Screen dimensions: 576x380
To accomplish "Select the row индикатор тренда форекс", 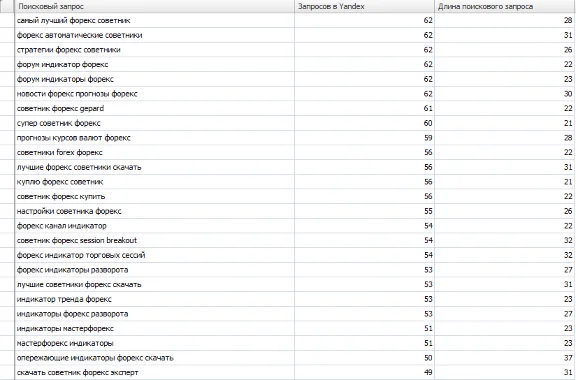I will coord(288,299).
